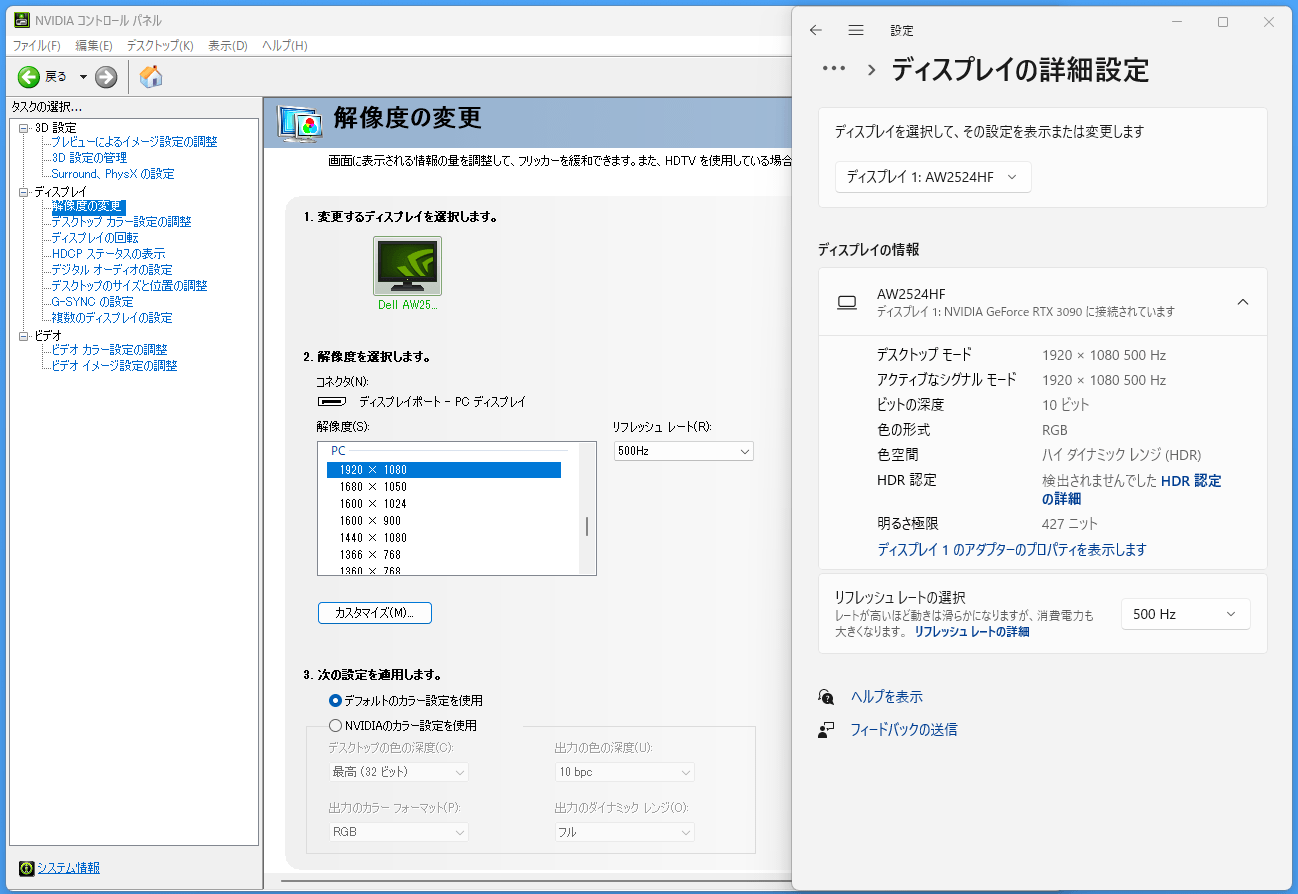Open デスクトップのサイズと位置の調整
1298x894 pixels.
point(129,286)
